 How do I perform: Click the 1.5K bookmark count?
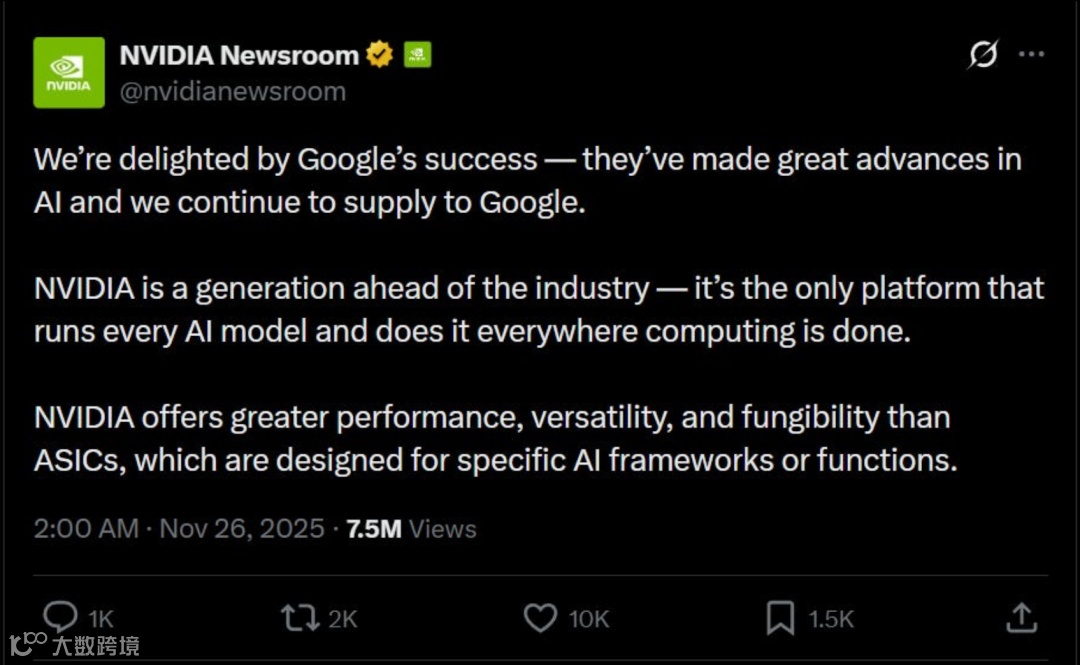coord(831,619)
